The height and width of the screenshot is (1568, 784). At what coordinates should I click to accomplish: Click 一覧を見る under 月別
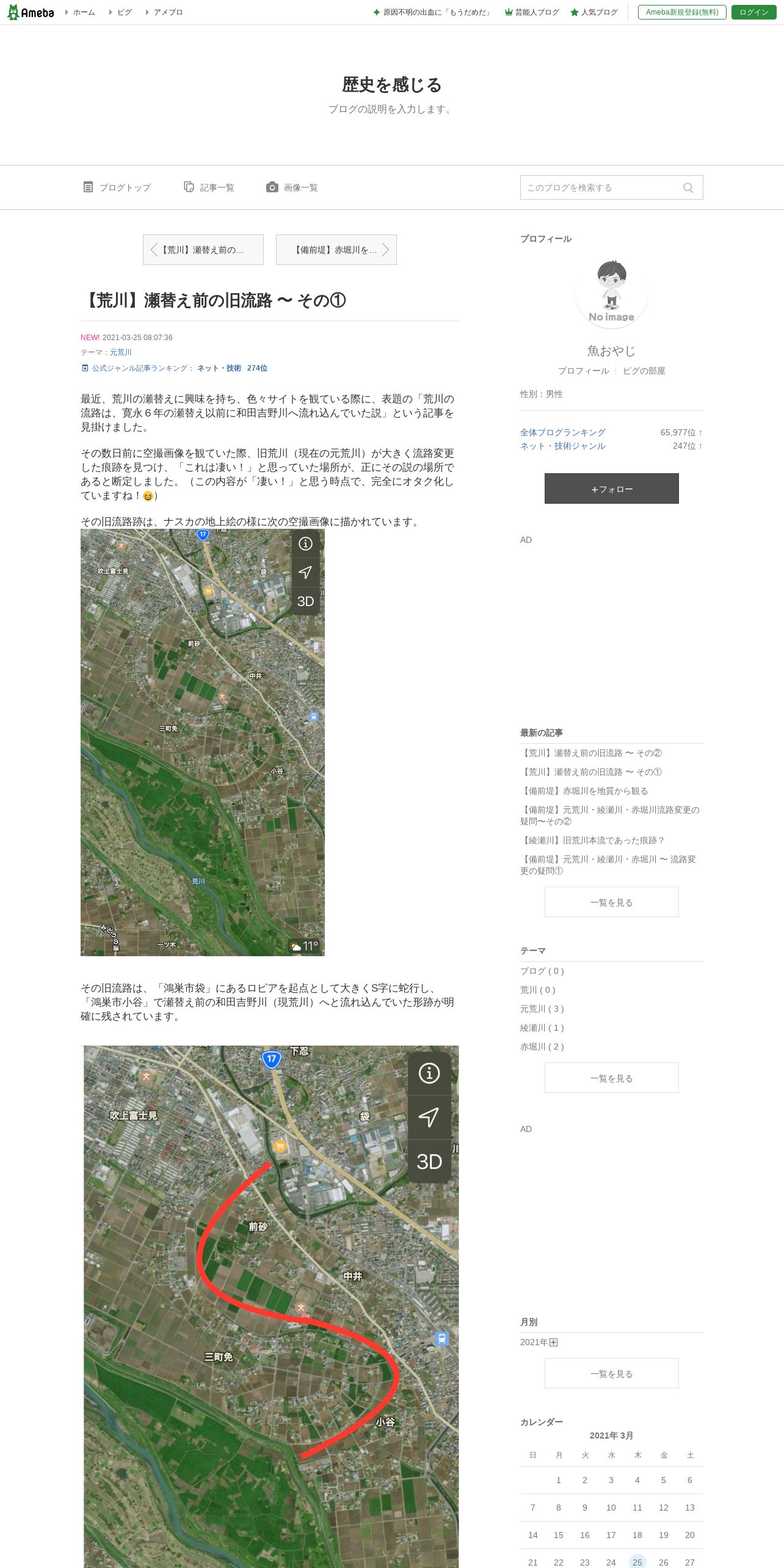click(612, 1373)
